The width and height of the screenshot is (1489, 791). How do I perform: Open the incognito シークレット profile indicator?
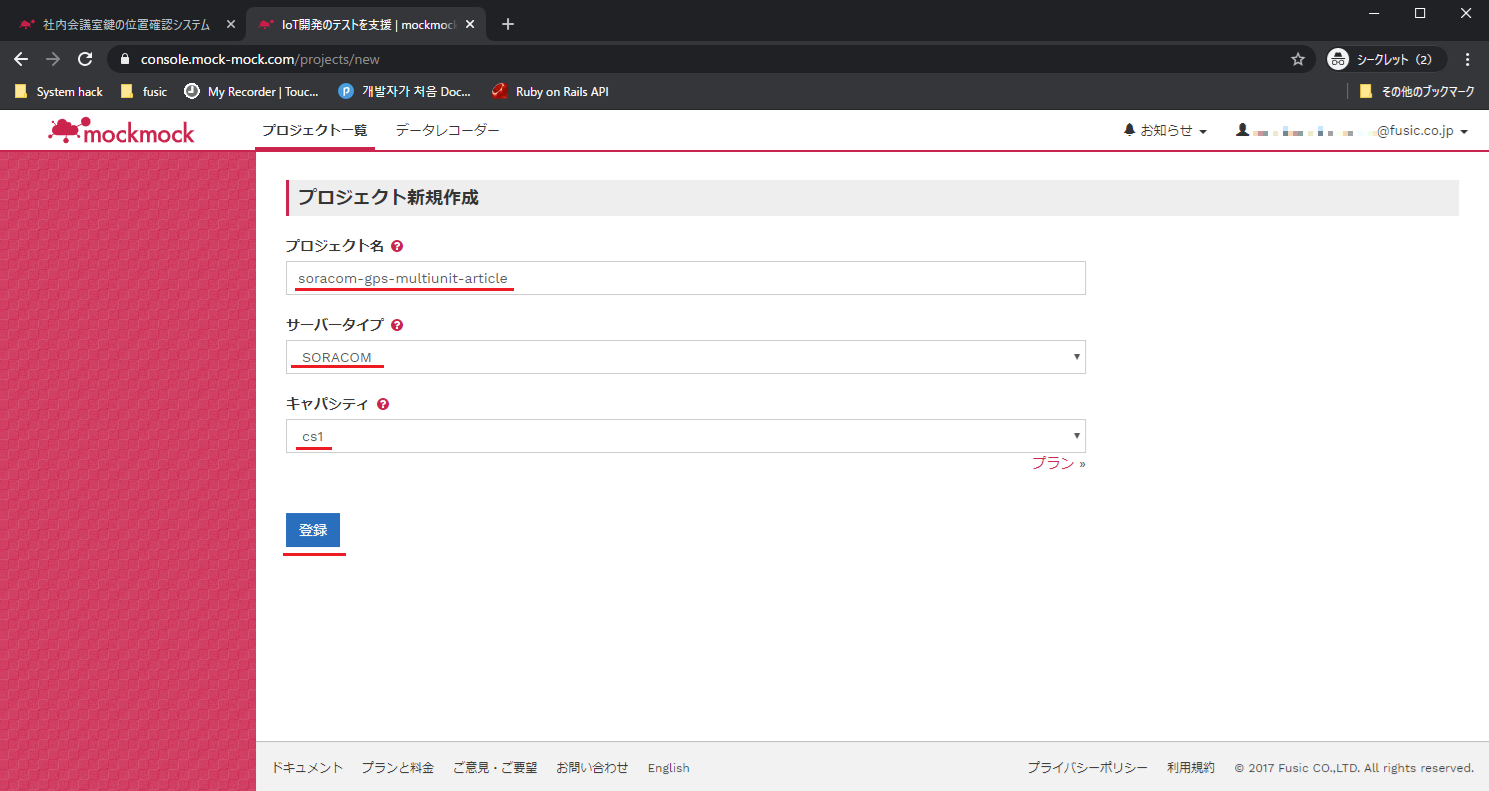coord(1385,59)
